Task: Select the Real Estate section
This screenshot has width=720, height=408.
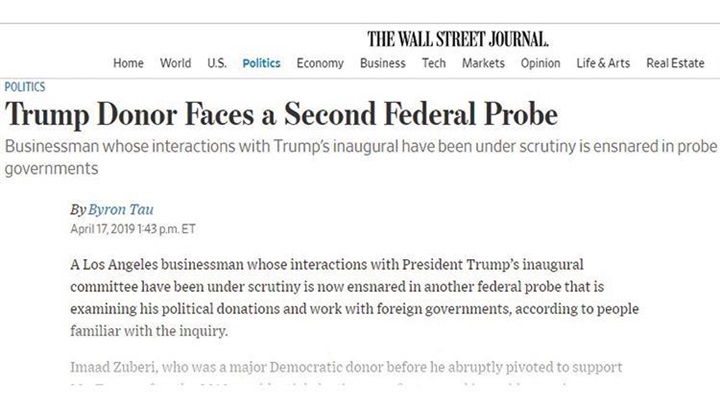Action: (675, 63)
